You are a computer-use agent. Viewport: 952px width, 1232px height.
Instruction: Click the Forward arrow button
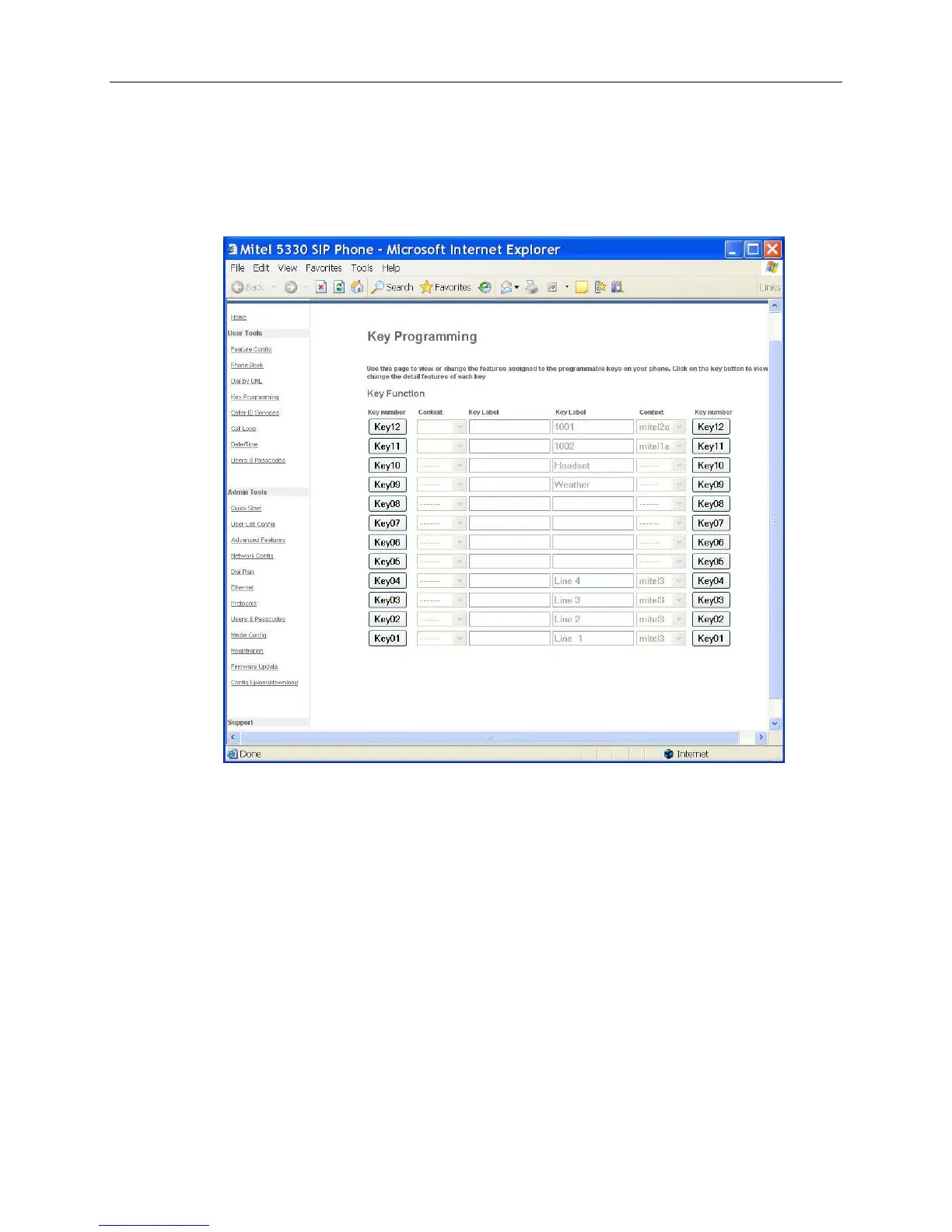[x=291, y=287]
